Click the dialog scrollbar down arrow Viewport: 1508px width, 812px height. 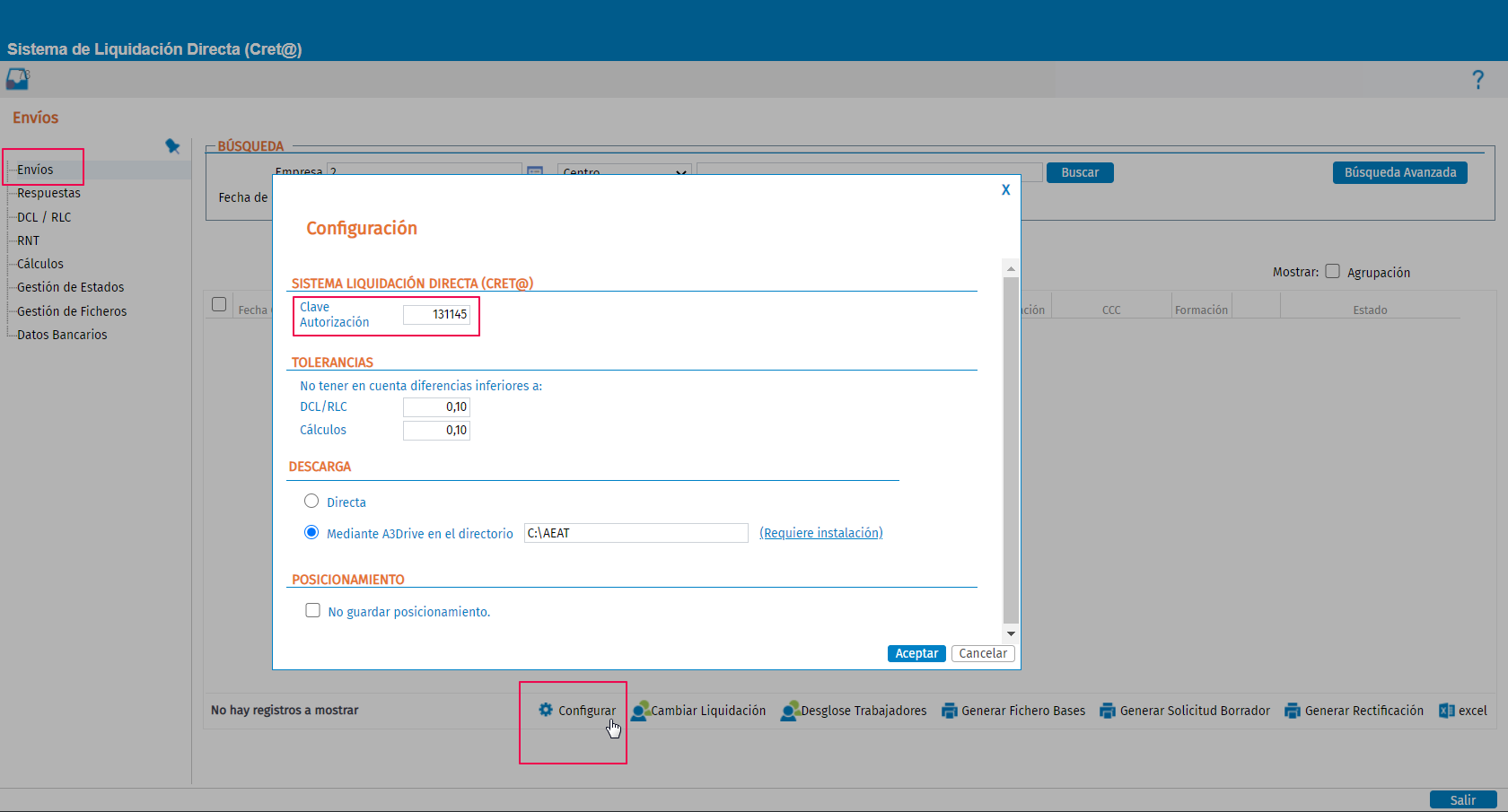(x=1011, y=633)
